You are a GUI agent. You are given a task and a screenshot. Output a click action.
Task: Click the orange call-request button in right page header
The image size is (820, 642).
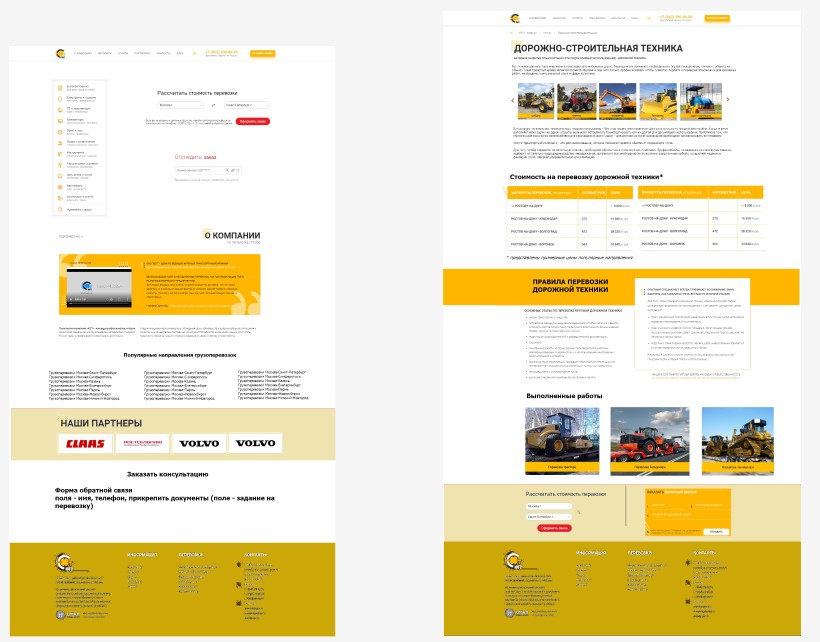pos(717,18)
